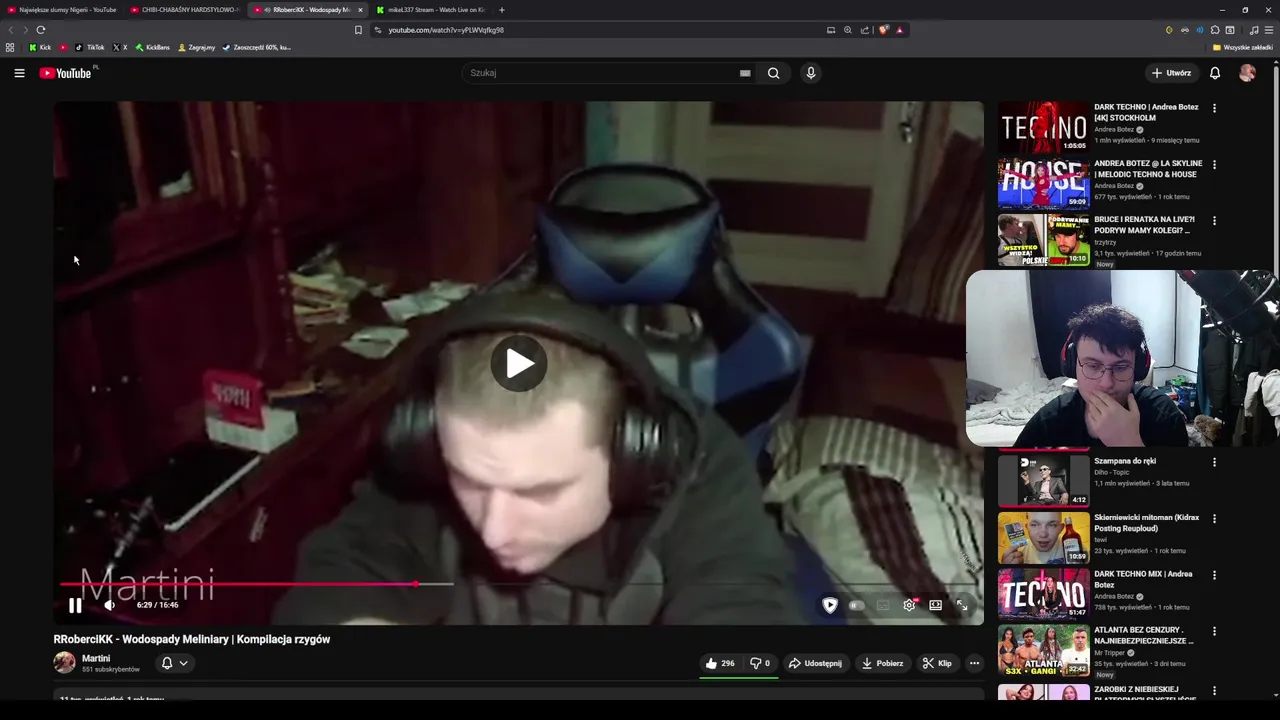This screenshot has width=1280, height=720.
Task: Switch to theater mode
Action: click(x=936, y=605)
